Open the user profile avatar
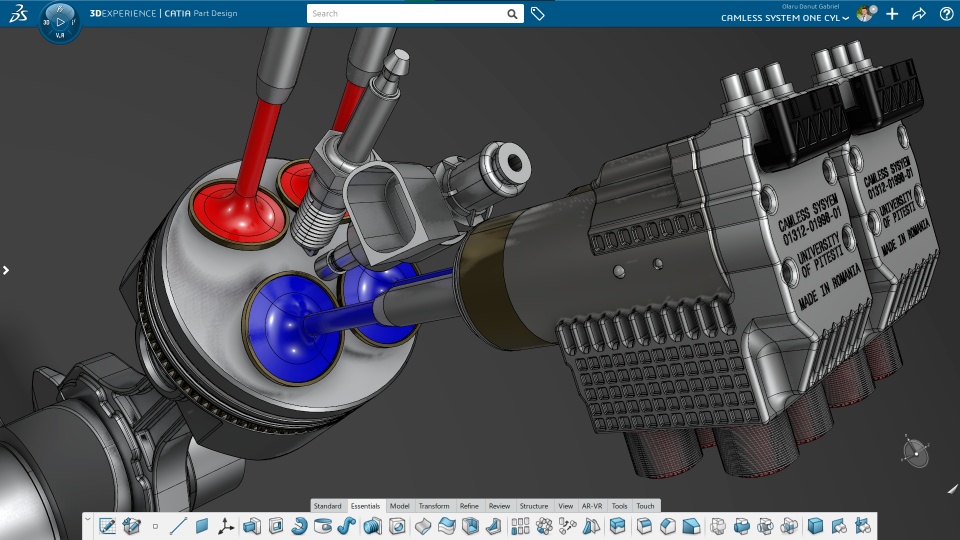The height and width of the screenshot is (540, 960). [864, 14]
